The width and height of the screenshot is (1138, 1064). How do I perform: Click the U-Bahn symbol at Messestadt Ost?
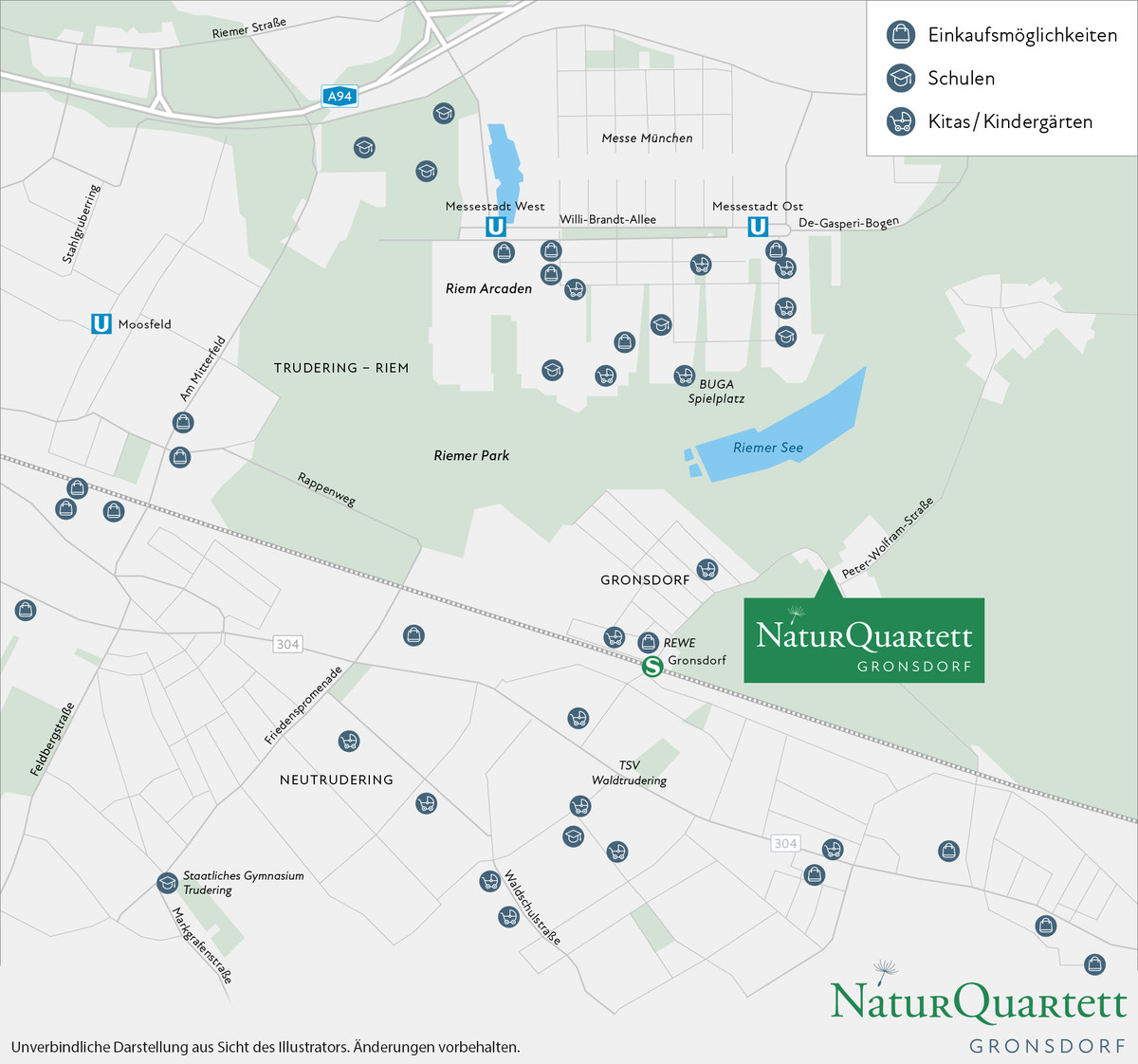[x=757, y=226]
